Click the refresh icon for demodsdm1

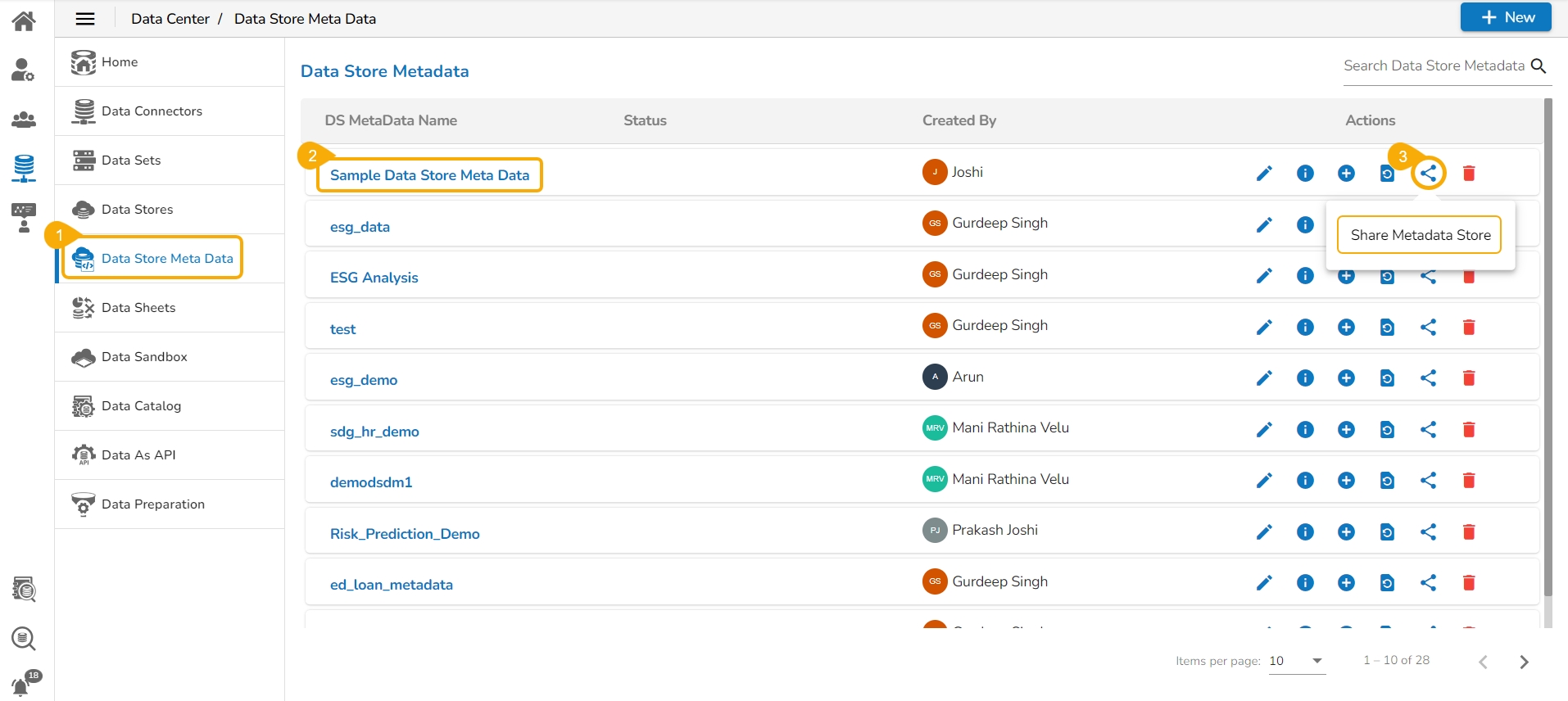[1387, 481]
